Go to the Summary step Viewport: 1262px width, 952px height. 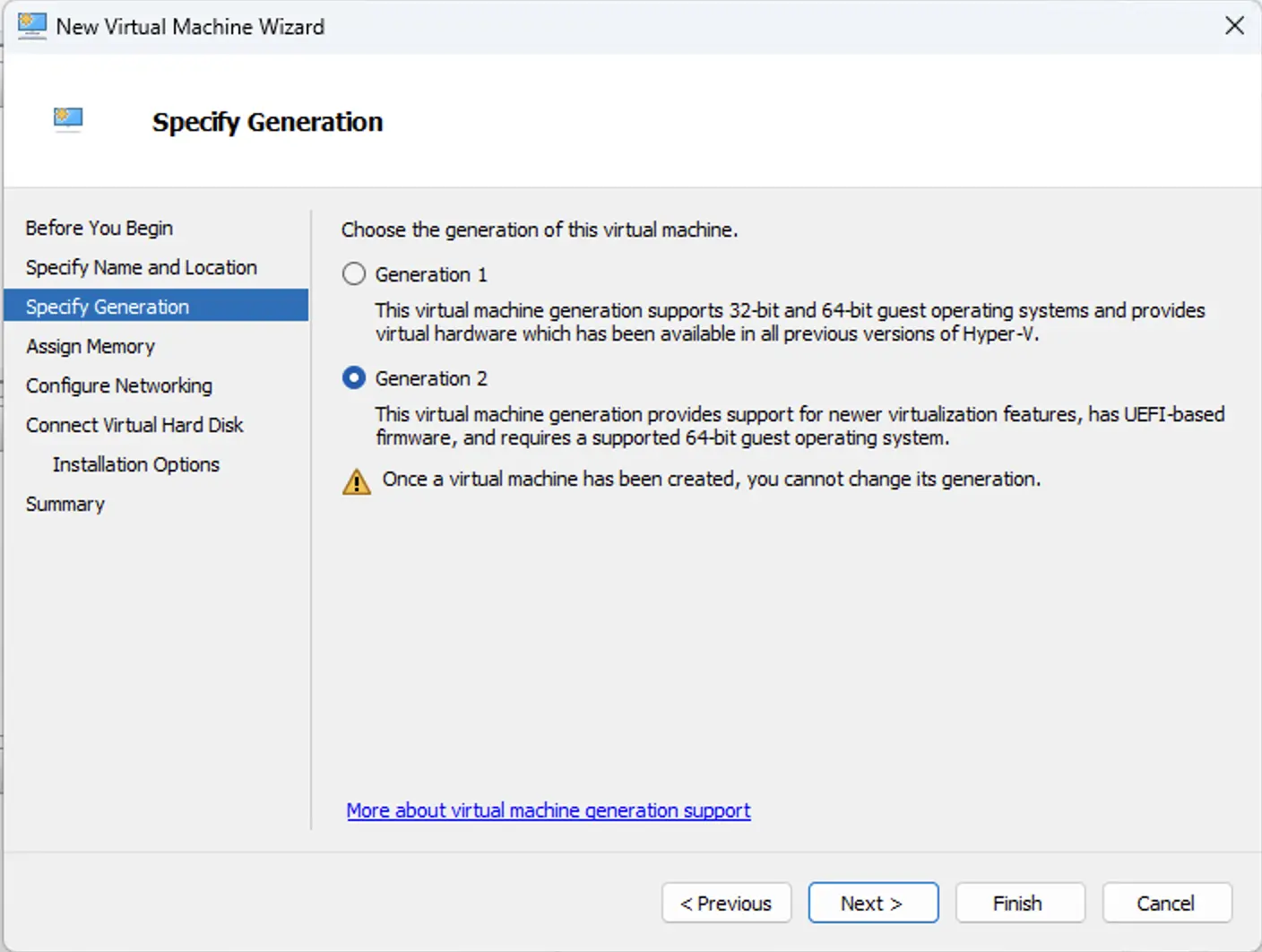(x=65, y=503)
